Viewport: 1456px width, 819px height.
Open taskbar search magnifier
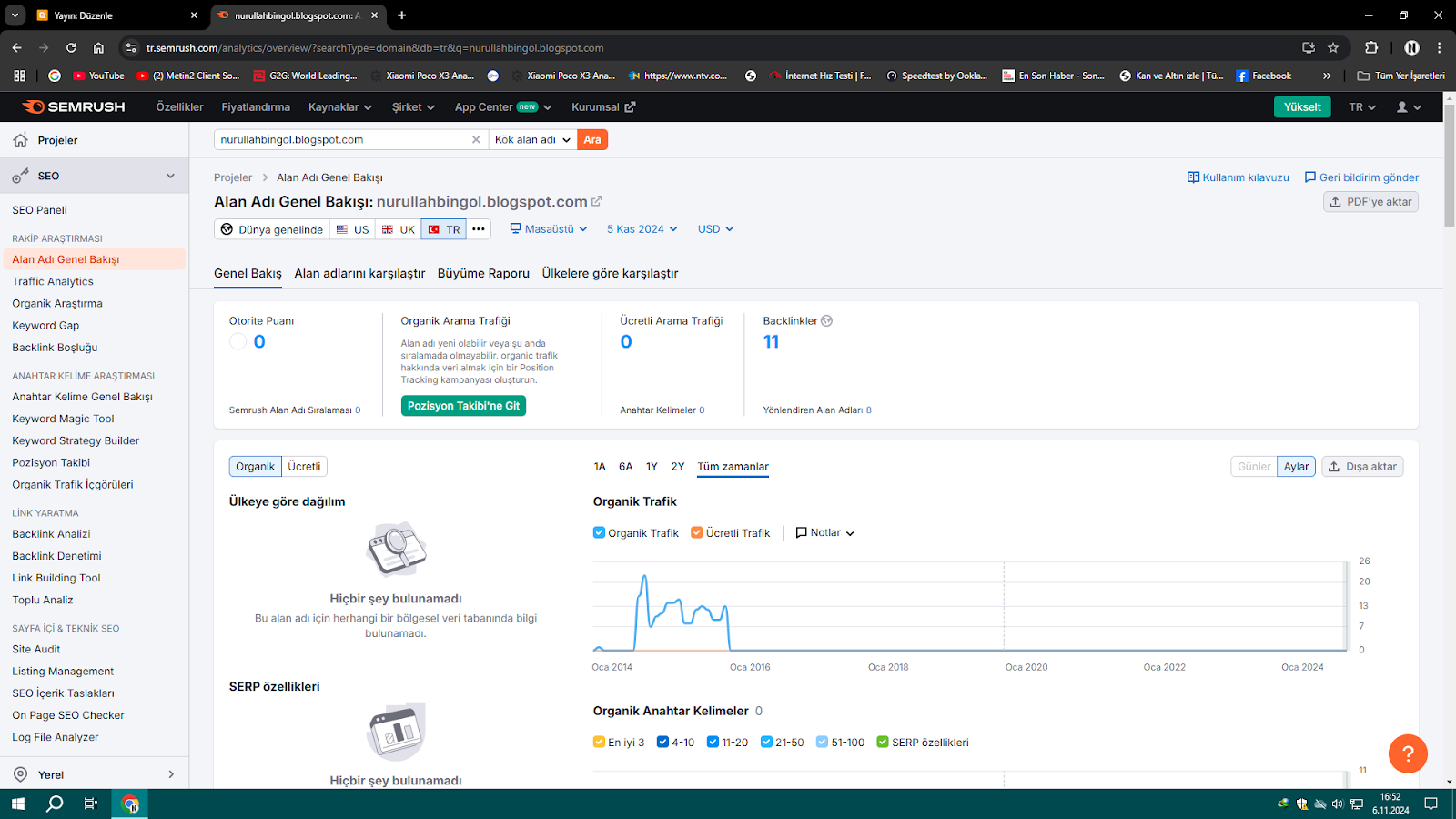[x=55, y=804]
